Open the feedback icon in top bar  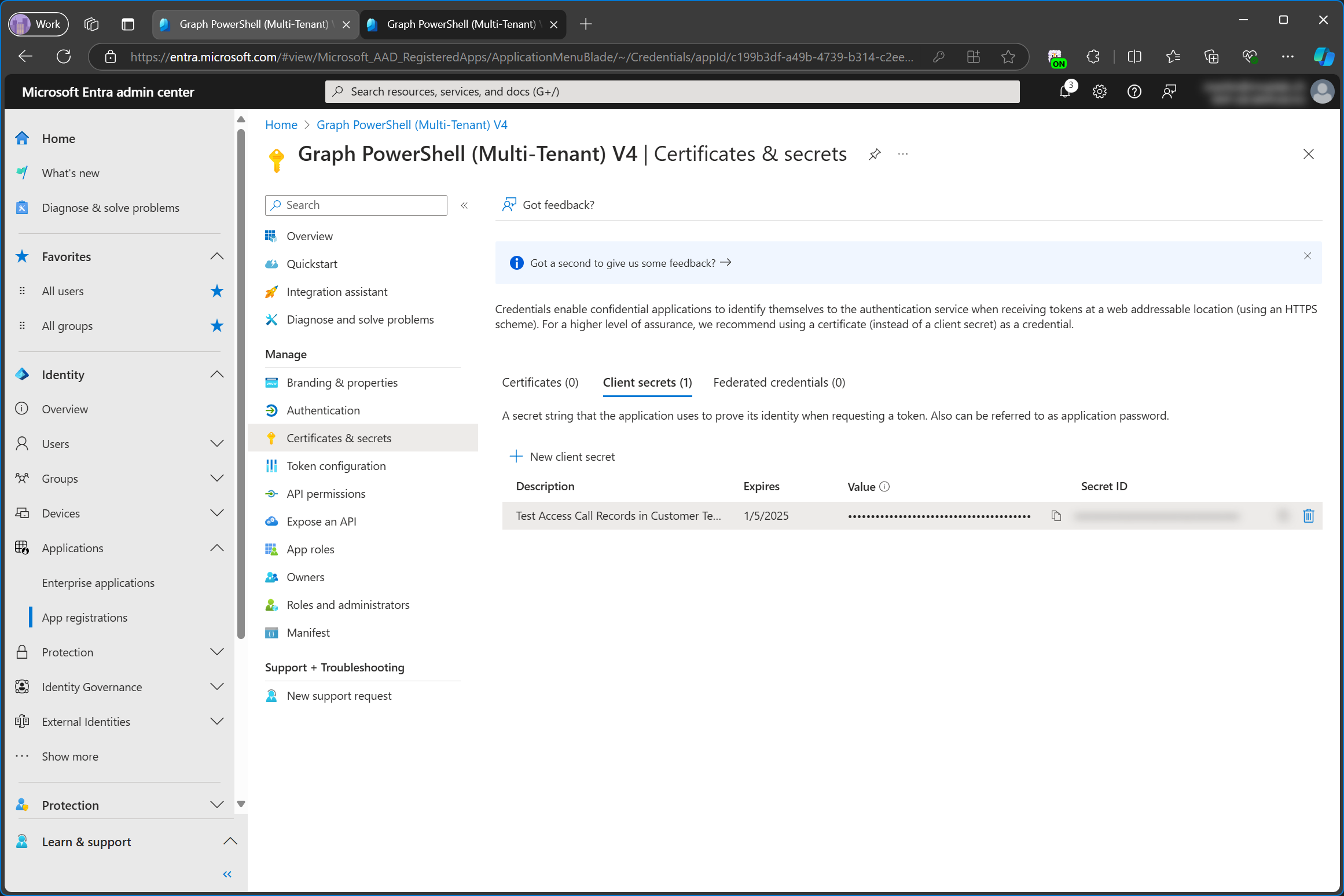tap(1169, 91)
